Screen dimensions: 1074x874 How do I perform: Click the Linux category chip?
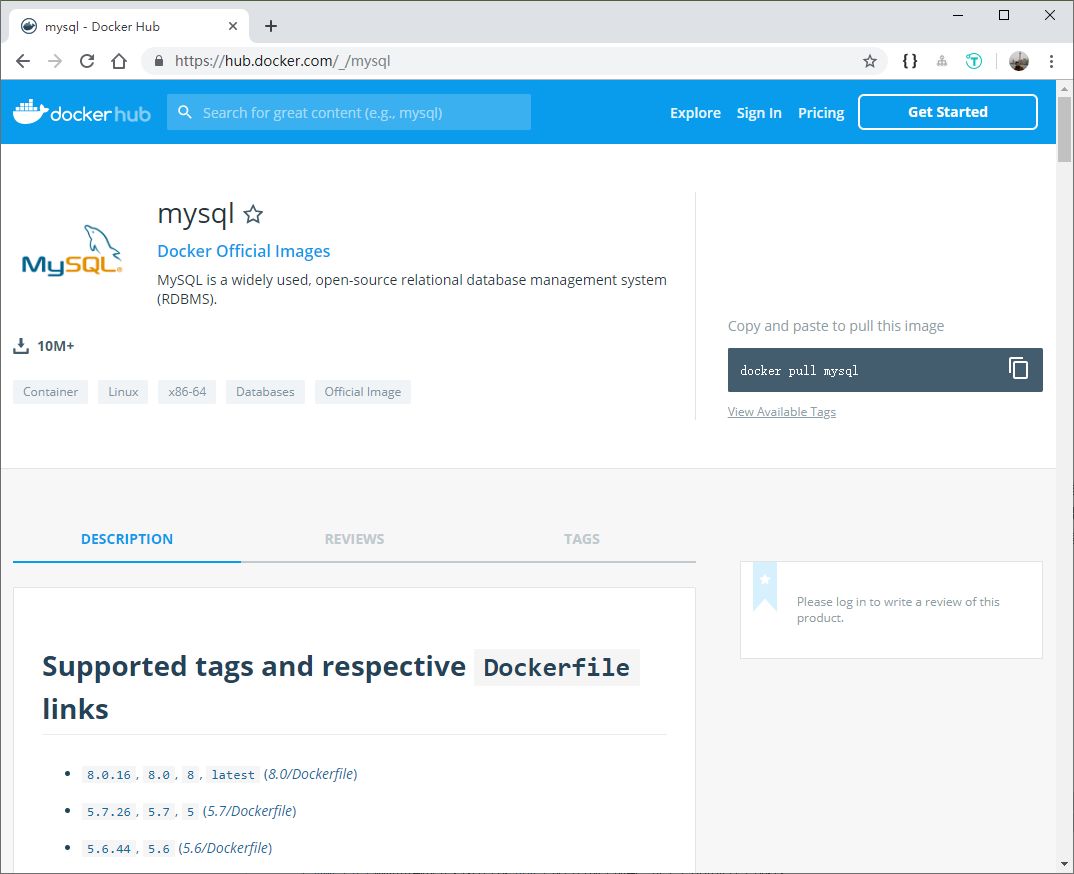point(123,392)
